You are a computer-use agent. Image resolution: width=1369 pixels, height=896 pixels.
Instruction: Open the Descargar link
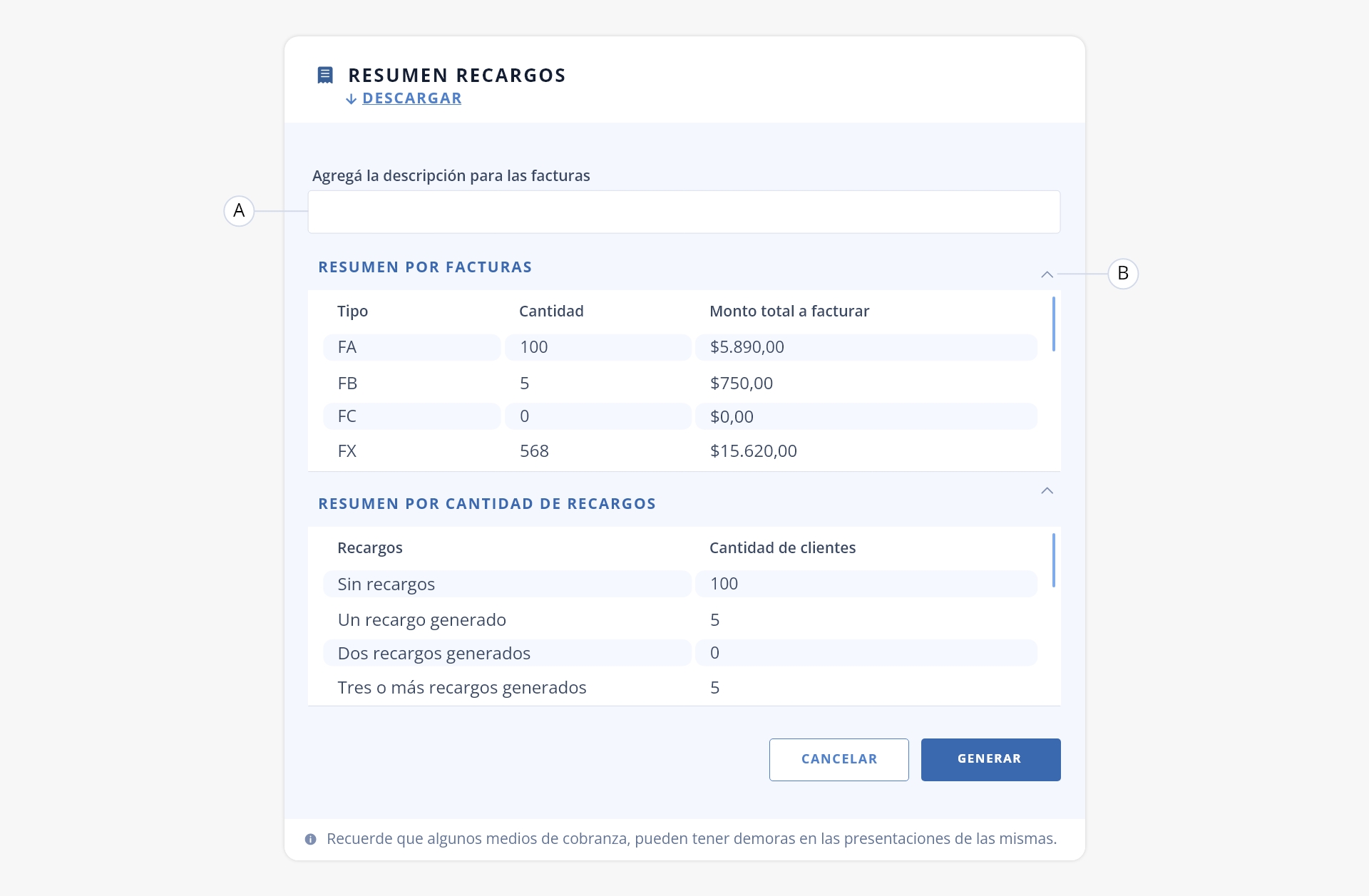(x=411, y=98)
